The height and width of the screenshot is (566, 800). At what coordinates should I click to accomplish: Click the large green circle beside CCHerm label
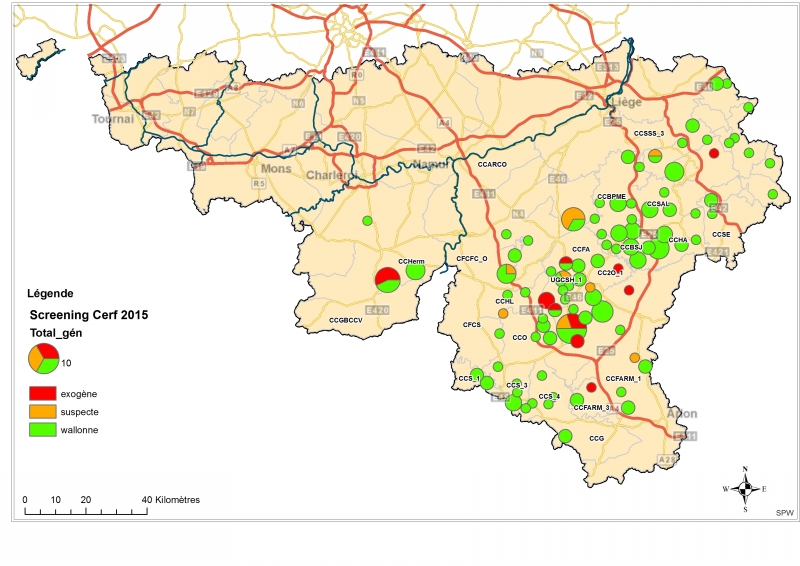[x=415, y=271]
